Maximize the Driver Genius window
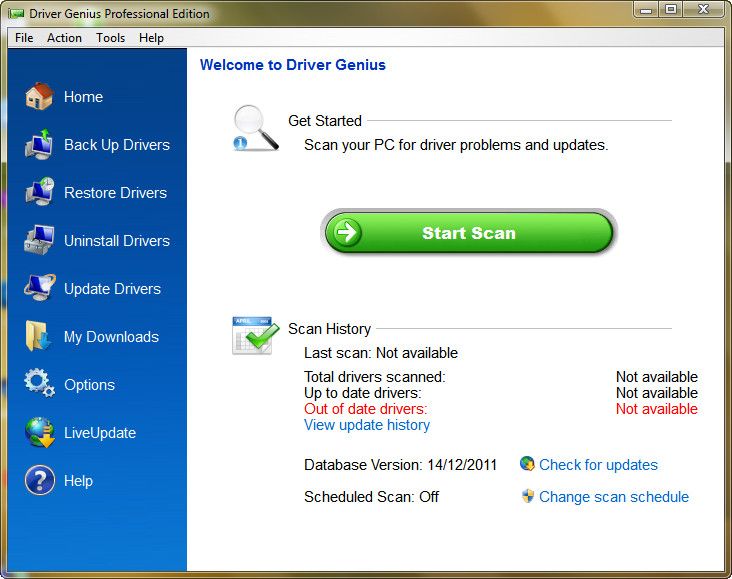The image size is (732, 579). tap(671, 10)
